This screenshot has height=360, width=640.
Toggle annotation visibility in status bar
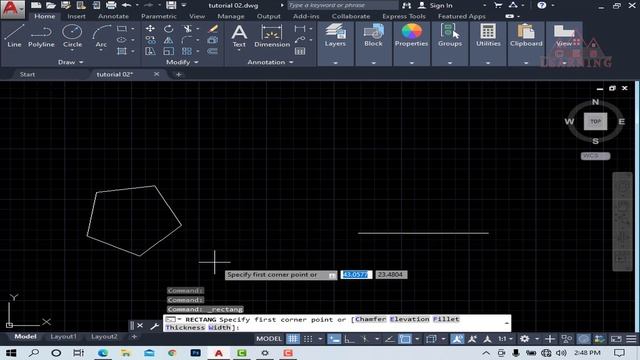click(x=457, y=339)
